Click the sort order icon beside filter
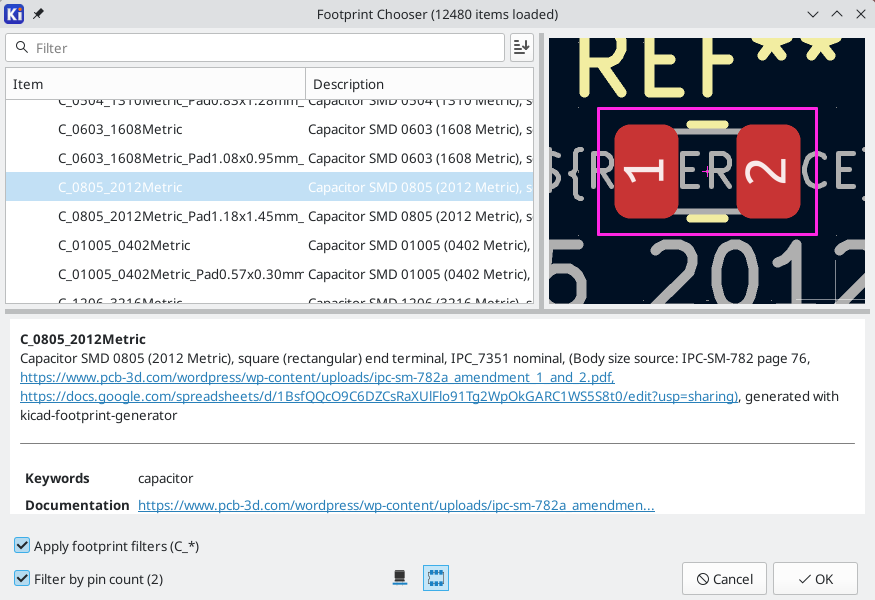The width and height of the screenshot is (875, 600). pos(521,47)
